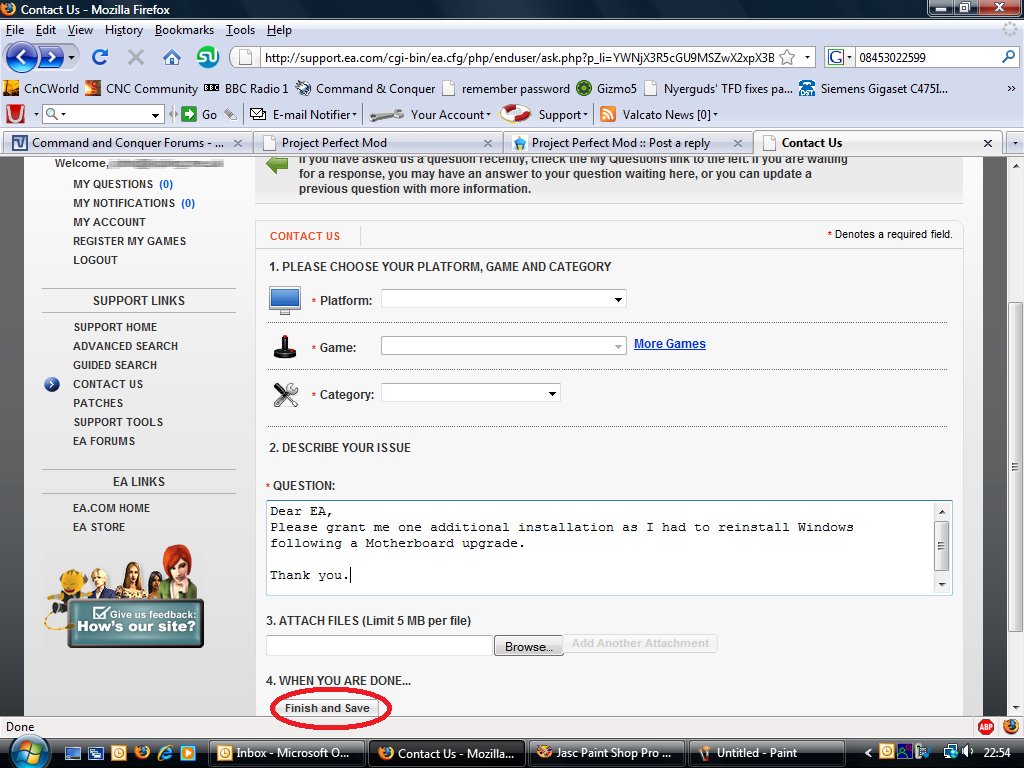
Task: Click the EA STORE link
Action: pos(99,527)
